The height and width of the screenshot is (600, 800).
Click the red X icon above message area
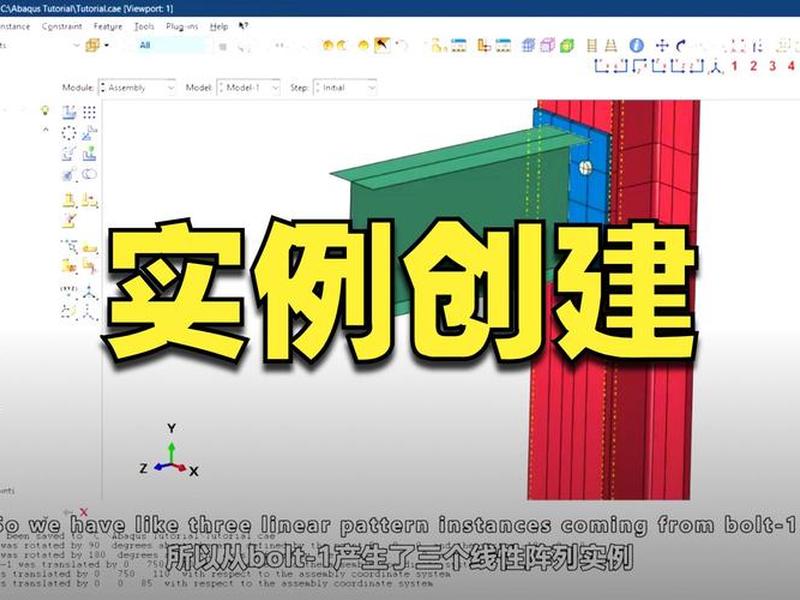tap(84, 512)
